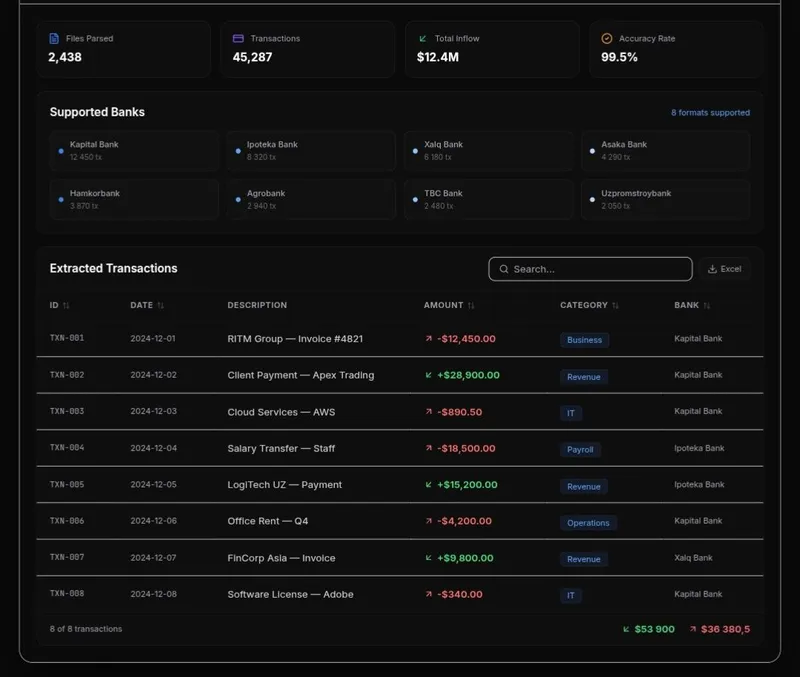Click the total outflow arrow icon in footer
This screenshot has height=677, width=800.
(693, 629)
